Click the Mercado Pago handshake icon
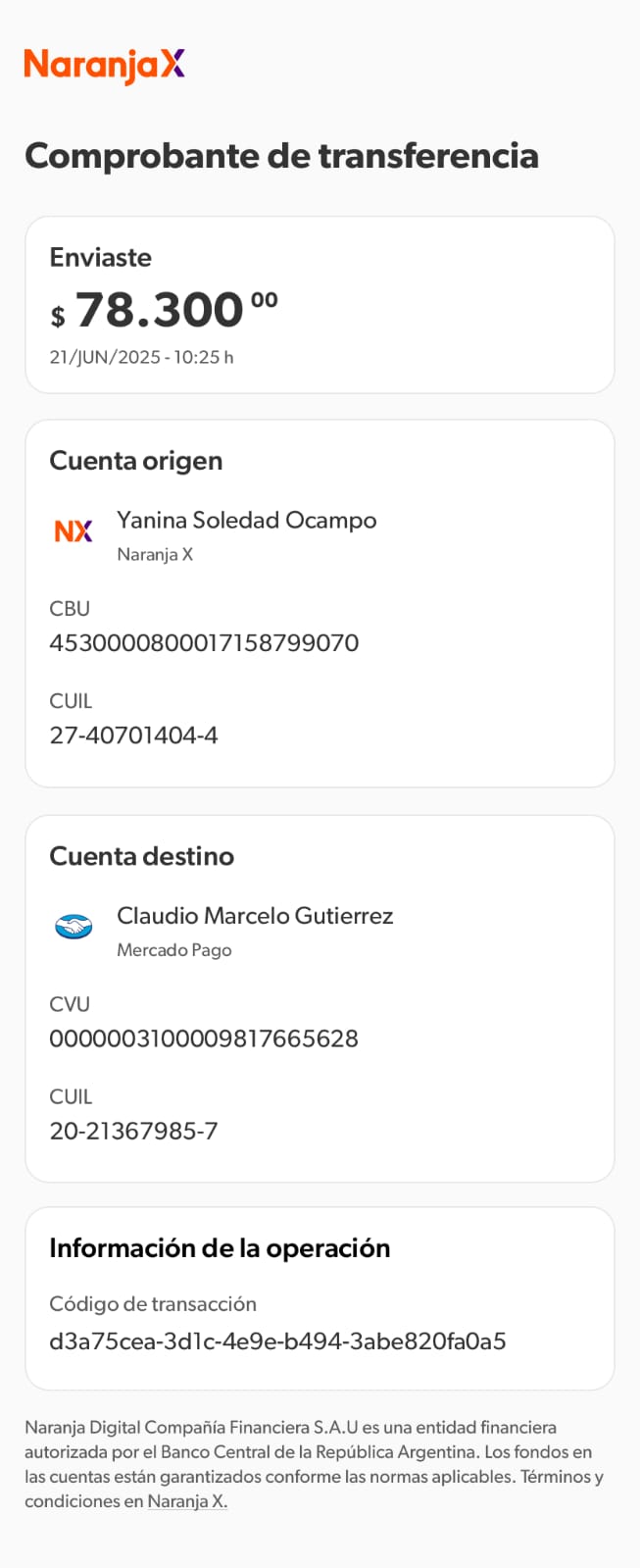 (74, 926)
